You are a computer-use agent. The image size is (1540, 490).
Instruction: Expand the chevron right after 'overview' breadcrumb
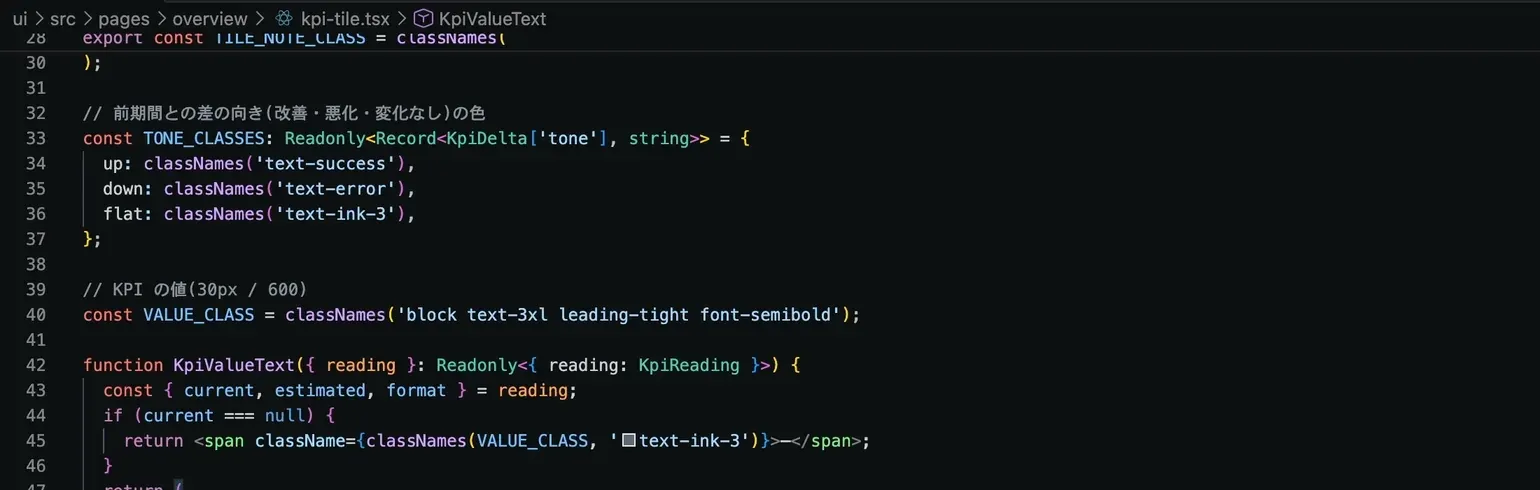pyautogui.click(x=260, y=18)
